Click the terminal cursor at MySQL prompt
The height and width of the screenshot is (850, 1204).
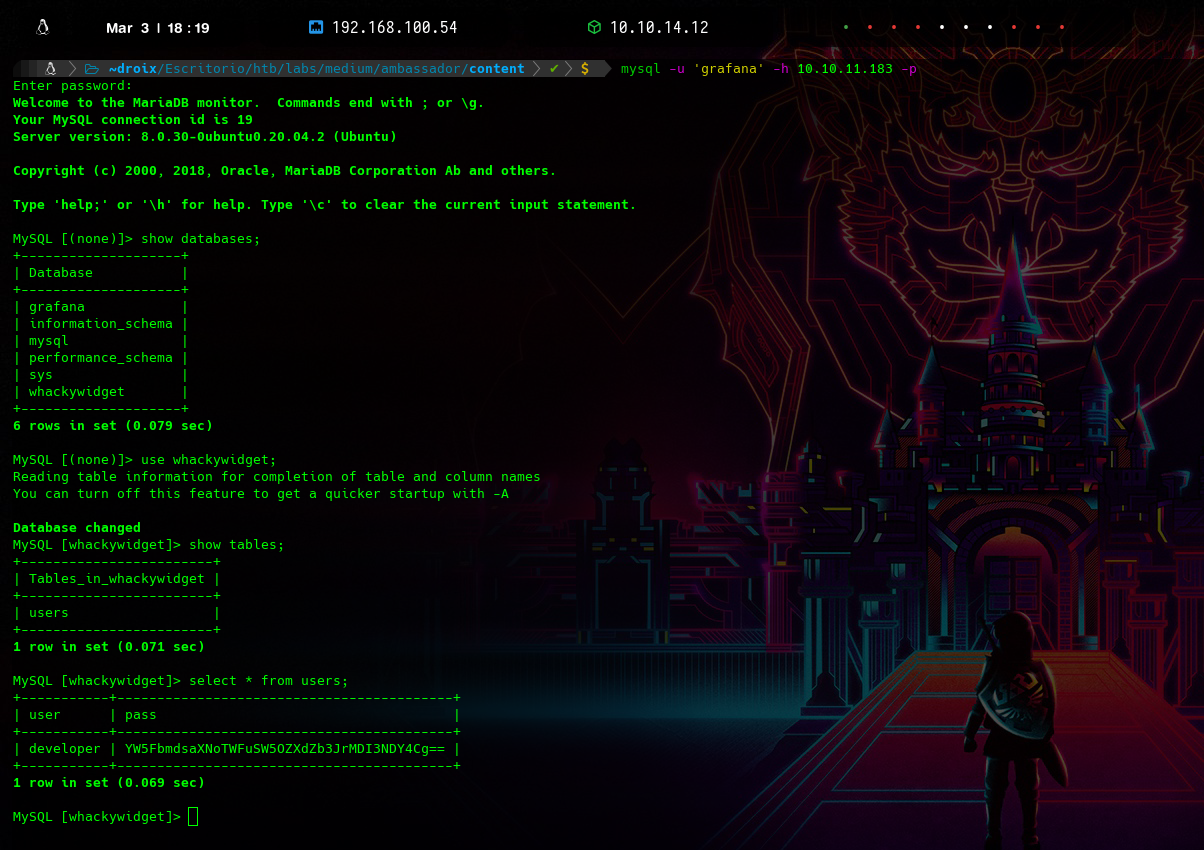coord(193,817)
